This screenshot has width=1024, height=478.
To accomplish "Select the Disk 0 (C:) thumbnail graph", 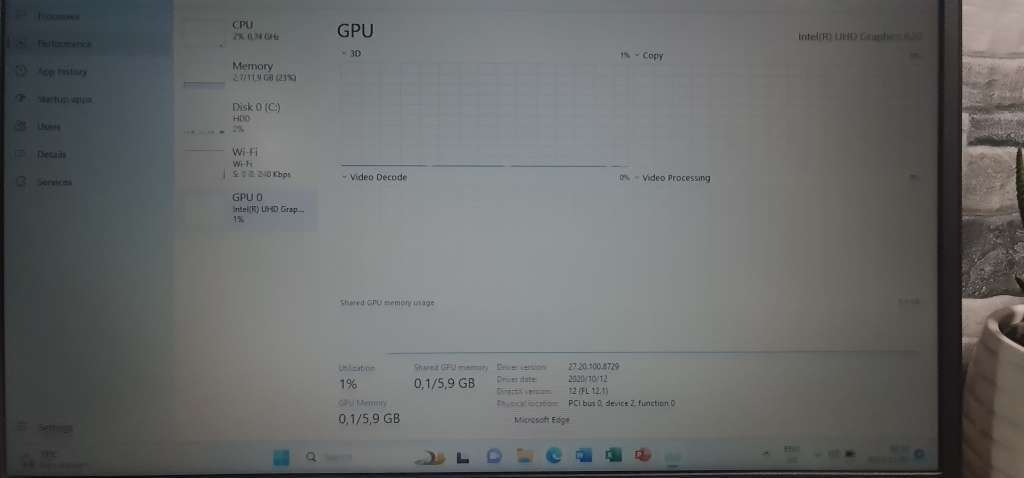I will 204,116.
